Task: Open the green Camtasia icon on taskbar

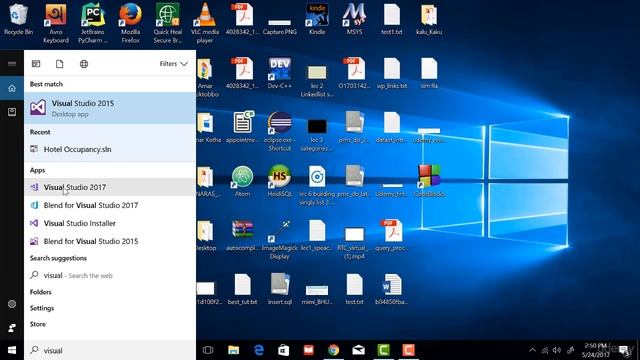Action: (x=383, y=350)
